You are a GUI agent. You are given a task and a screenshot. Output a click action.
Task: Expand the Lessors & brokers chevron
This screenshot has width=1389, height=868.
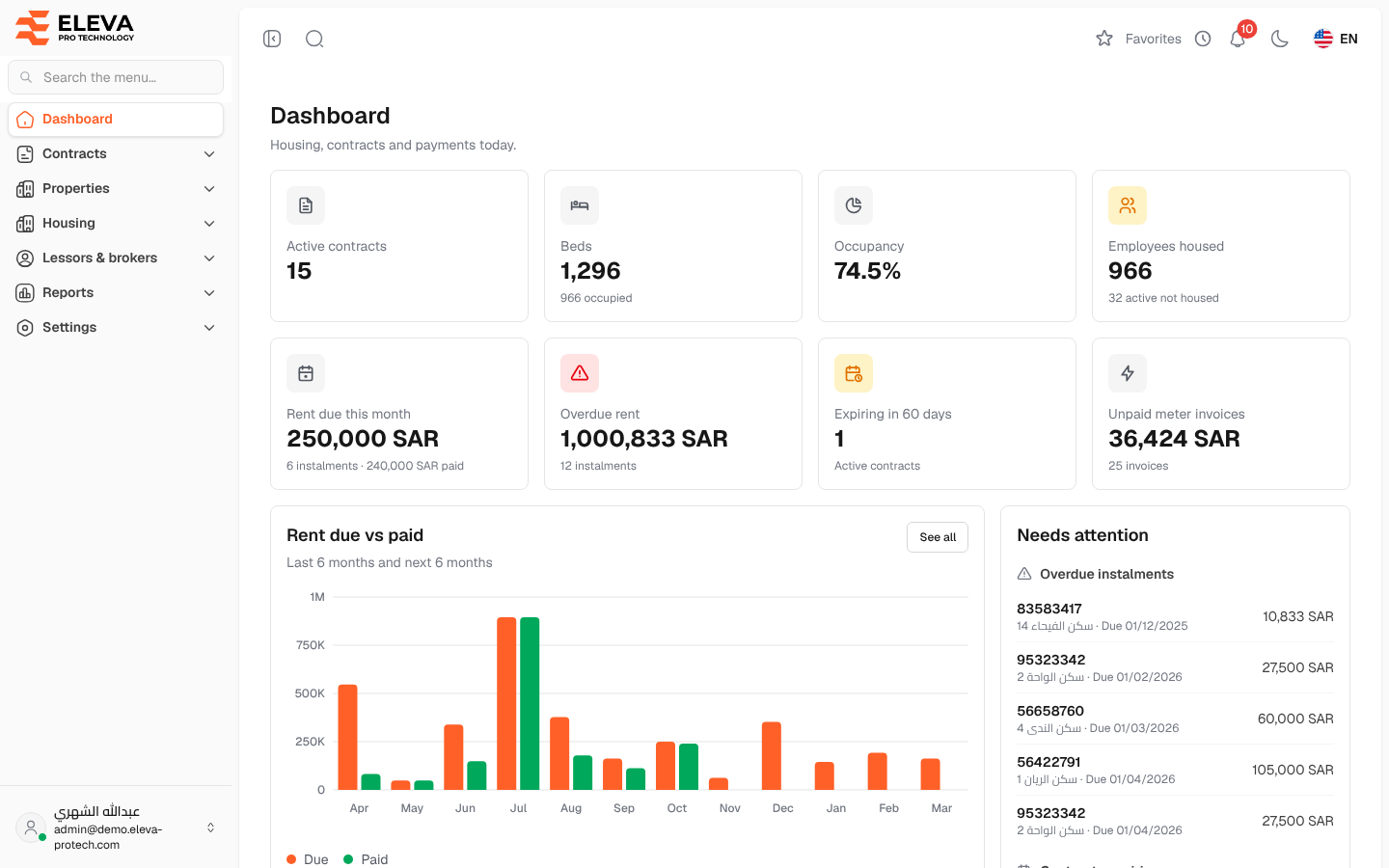pos(209,258)
